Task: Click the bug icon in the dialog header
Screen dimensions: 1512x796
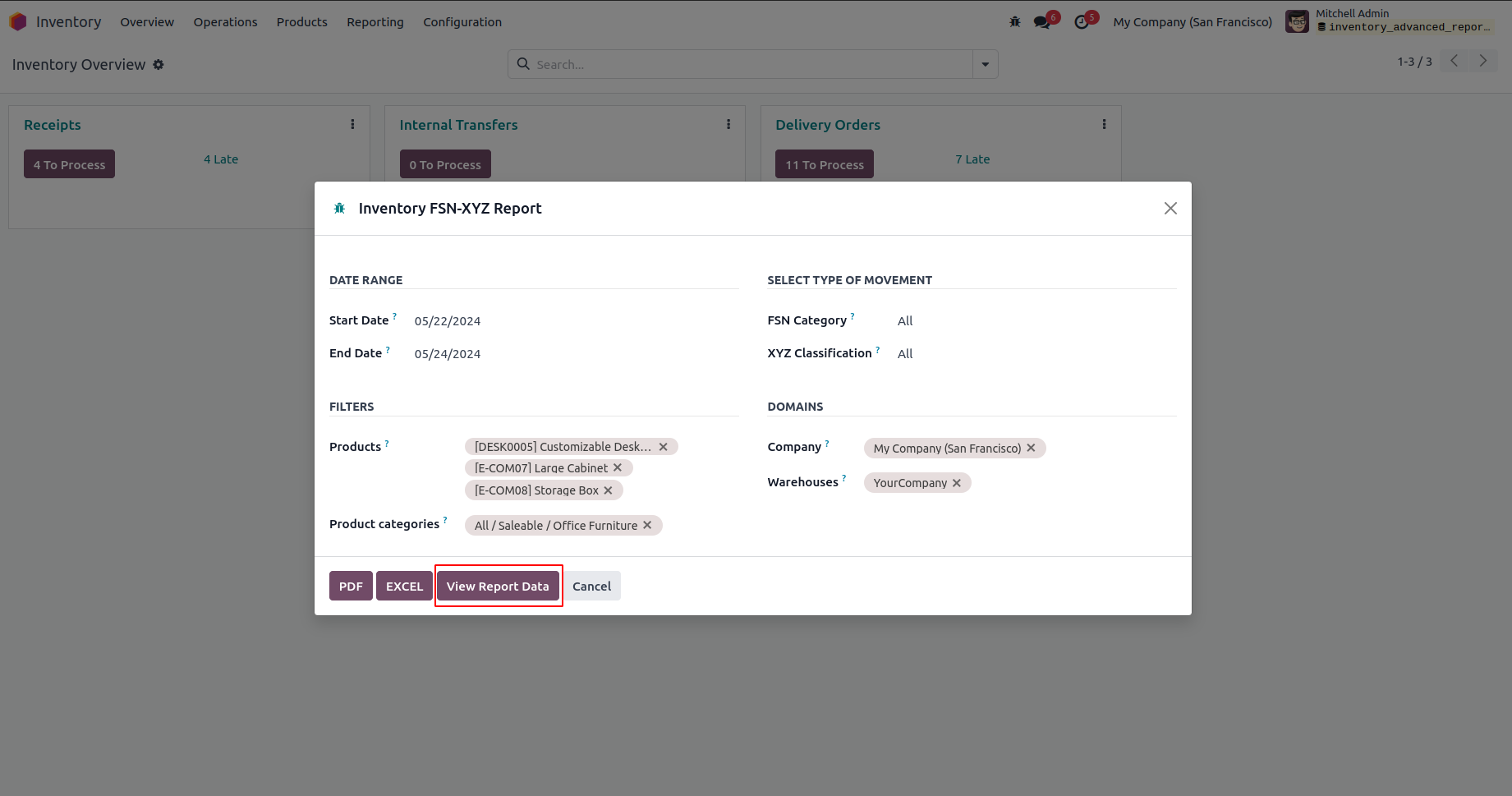Action: point(339,209)
